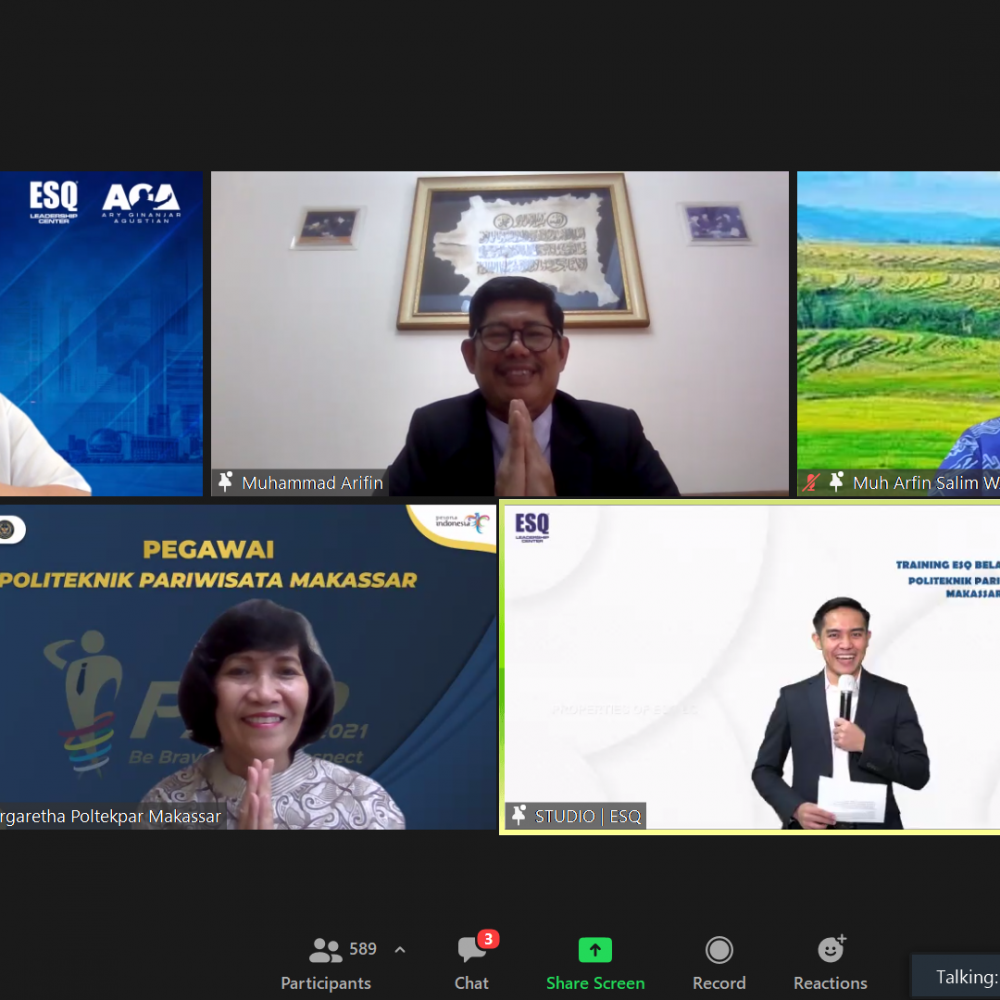Click pin icon beside Muh Arfin Salim
The width and height of the screenshot is (1000, 1000).
pos(836,482)
